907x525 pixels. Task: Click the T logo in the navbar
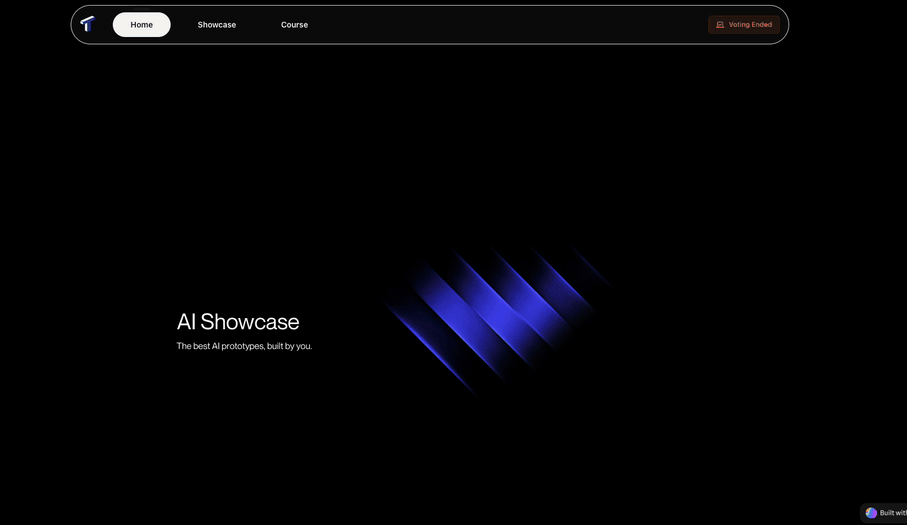88,24
